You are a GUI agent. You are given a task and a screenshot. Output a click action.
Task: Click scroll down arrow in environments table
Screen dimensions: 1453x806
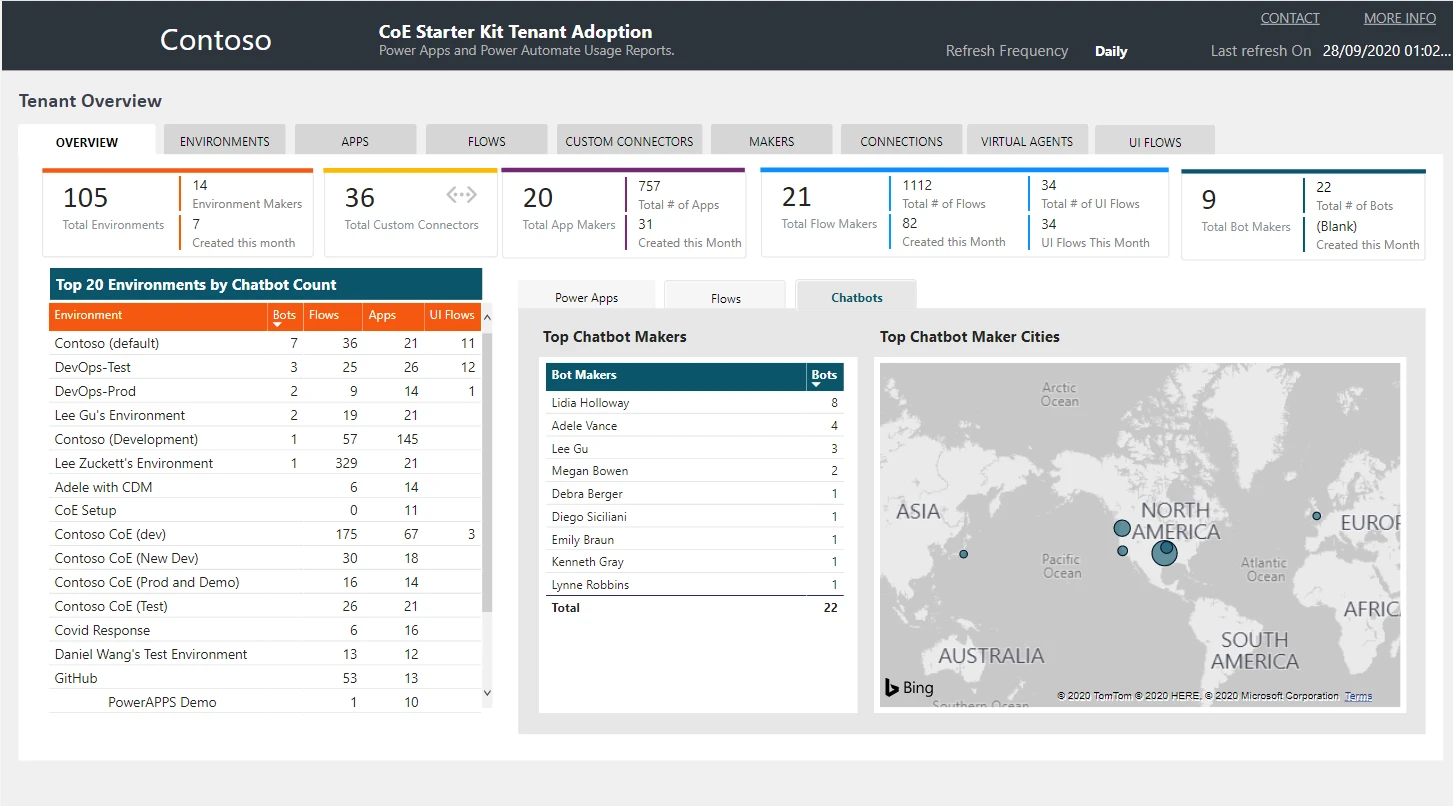[x=487, y=692]
